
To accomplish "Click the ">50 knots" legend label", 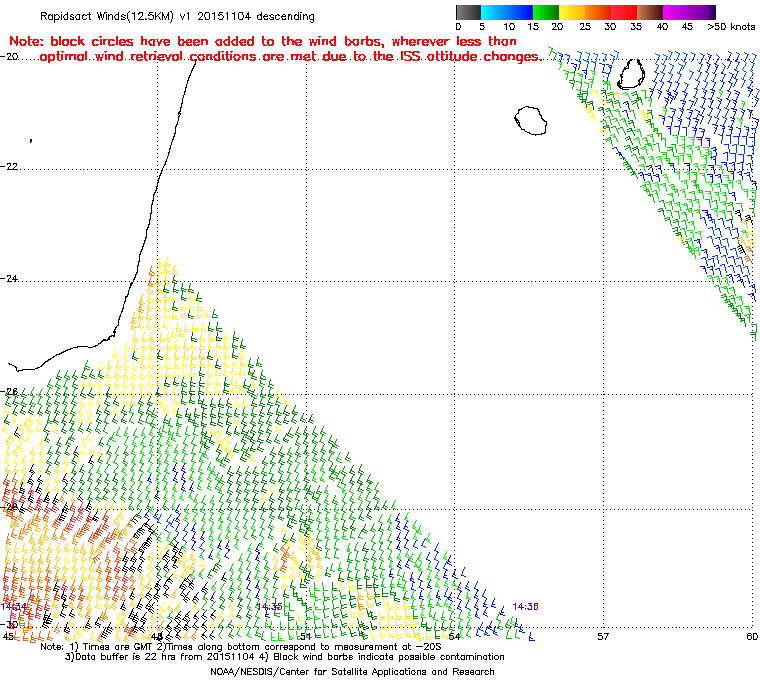I will point(731,27).
